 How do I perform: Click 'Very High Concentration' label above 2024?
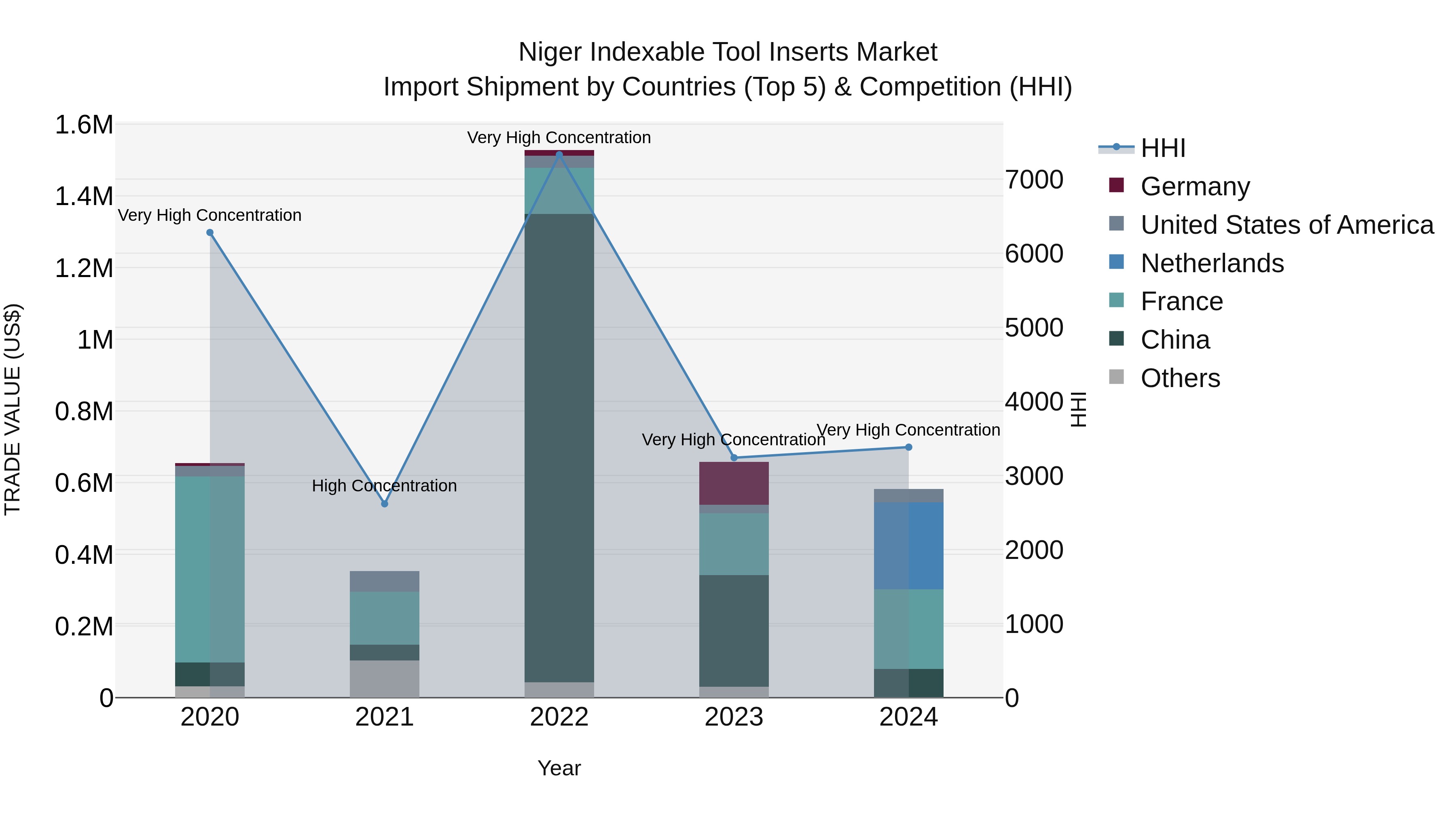908,430
